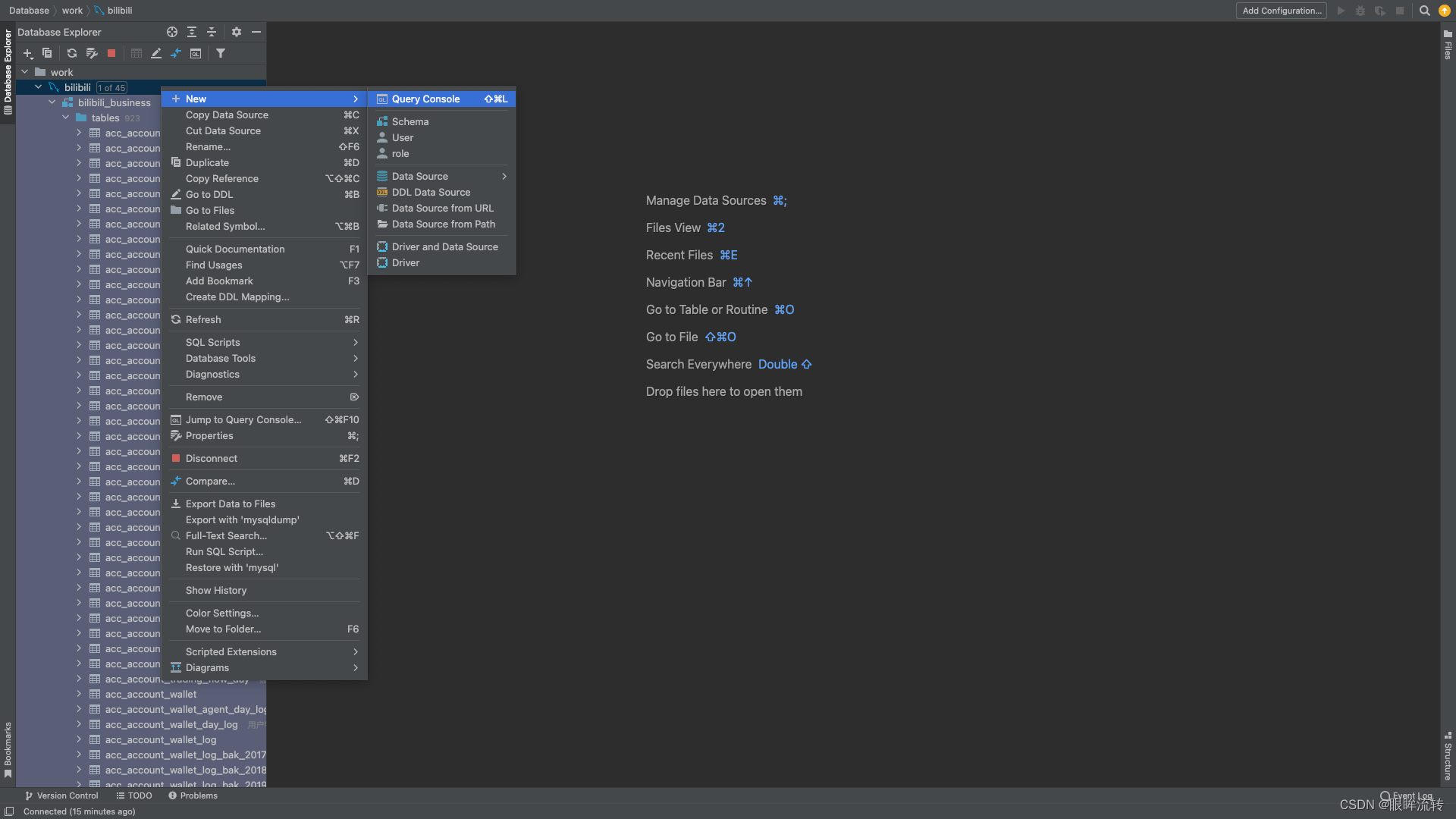The height and width of the screenshot is (819, 1456).
Task: Click the Run with Coverage icon
Action: pyautogui.click(x=1380, y=11)
